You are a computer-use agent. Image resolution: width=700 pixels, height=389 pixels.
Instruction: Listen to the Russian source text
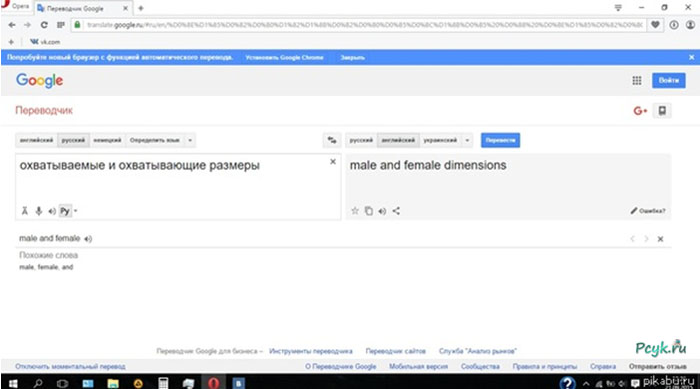52,211
